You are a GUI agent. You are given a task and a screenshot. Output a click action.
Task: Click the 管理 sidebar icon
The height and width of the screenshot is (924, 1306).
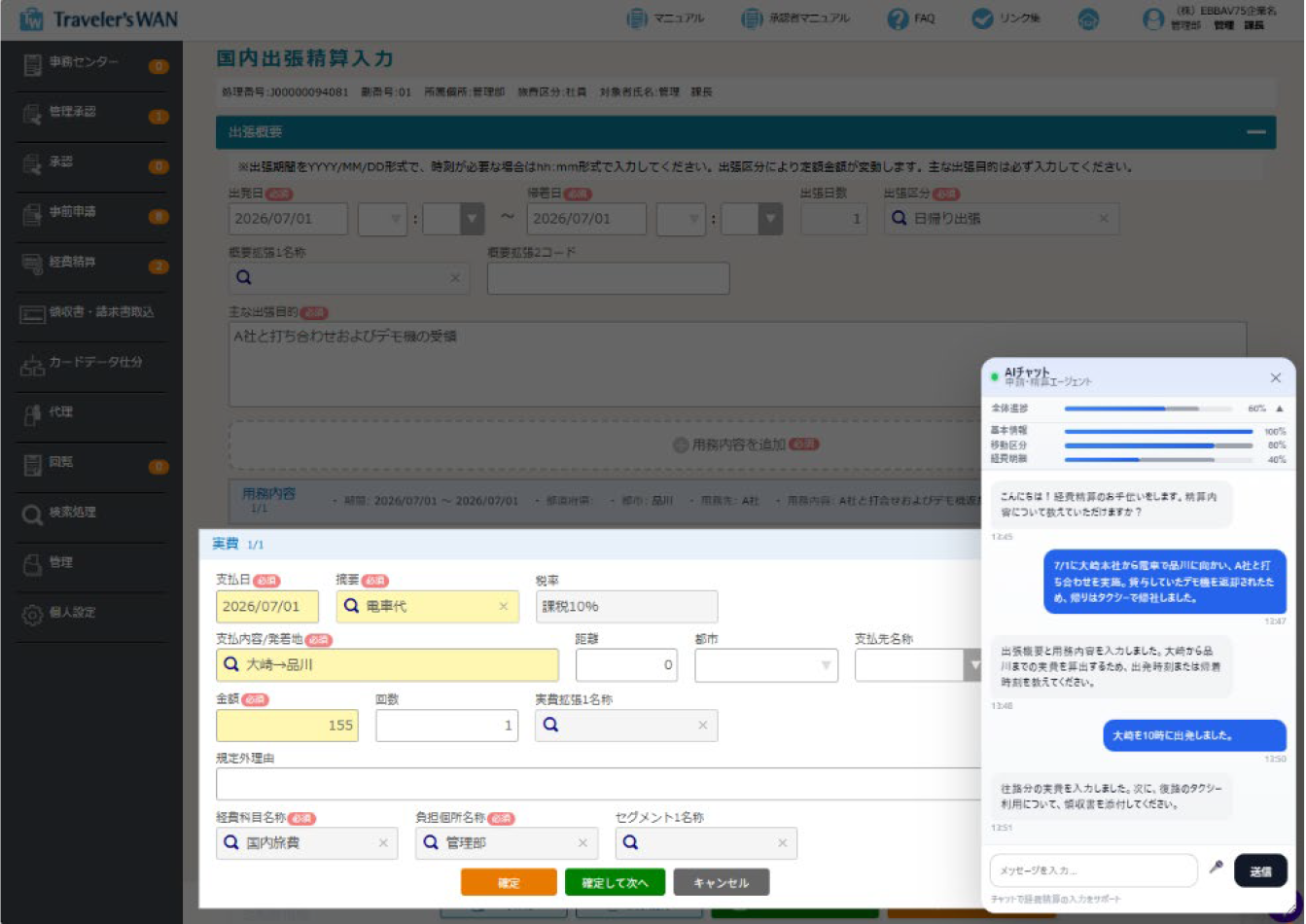click(32, 564)
